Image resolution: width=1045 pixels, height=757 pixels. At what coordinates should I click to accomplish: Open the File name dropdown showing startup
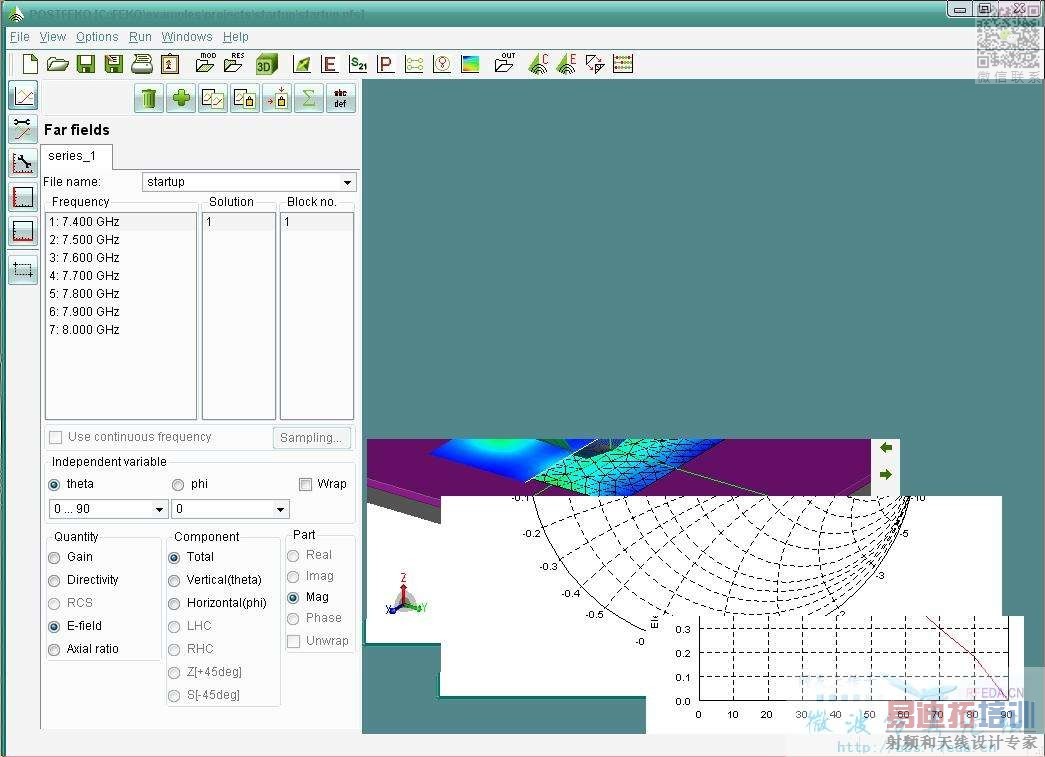pyautogui.click(x=249, y=182)
